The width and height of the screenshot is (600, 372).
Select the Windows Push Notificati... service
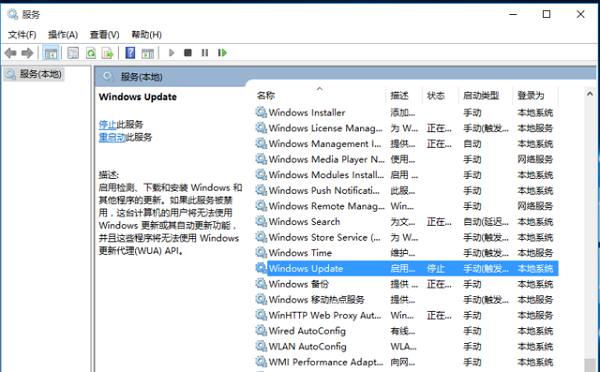tap(324, 191)
